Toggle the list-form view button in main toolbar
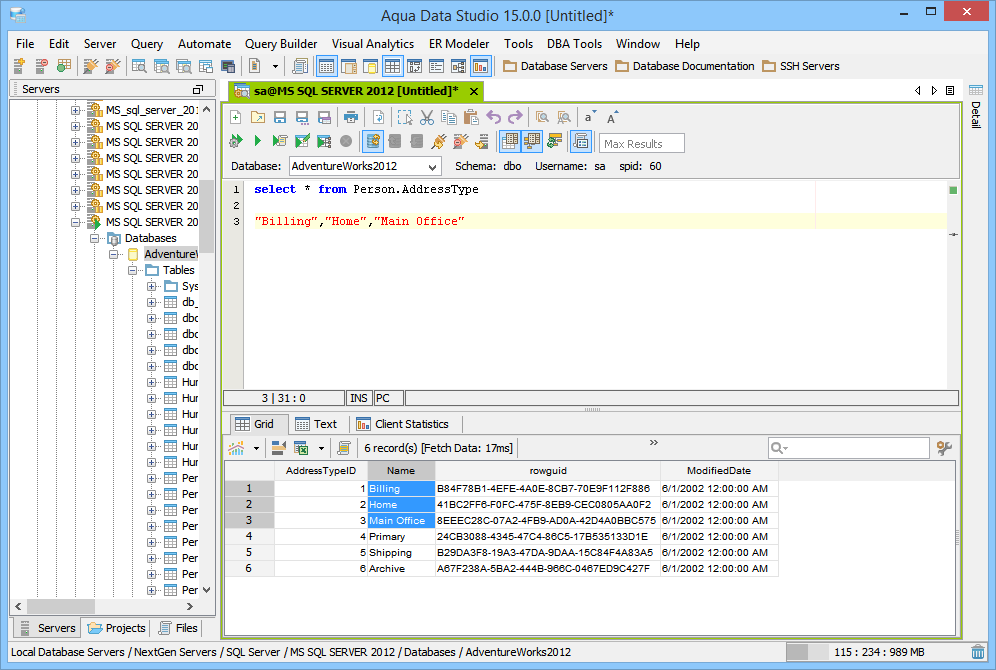 click(x=436, y=65)
